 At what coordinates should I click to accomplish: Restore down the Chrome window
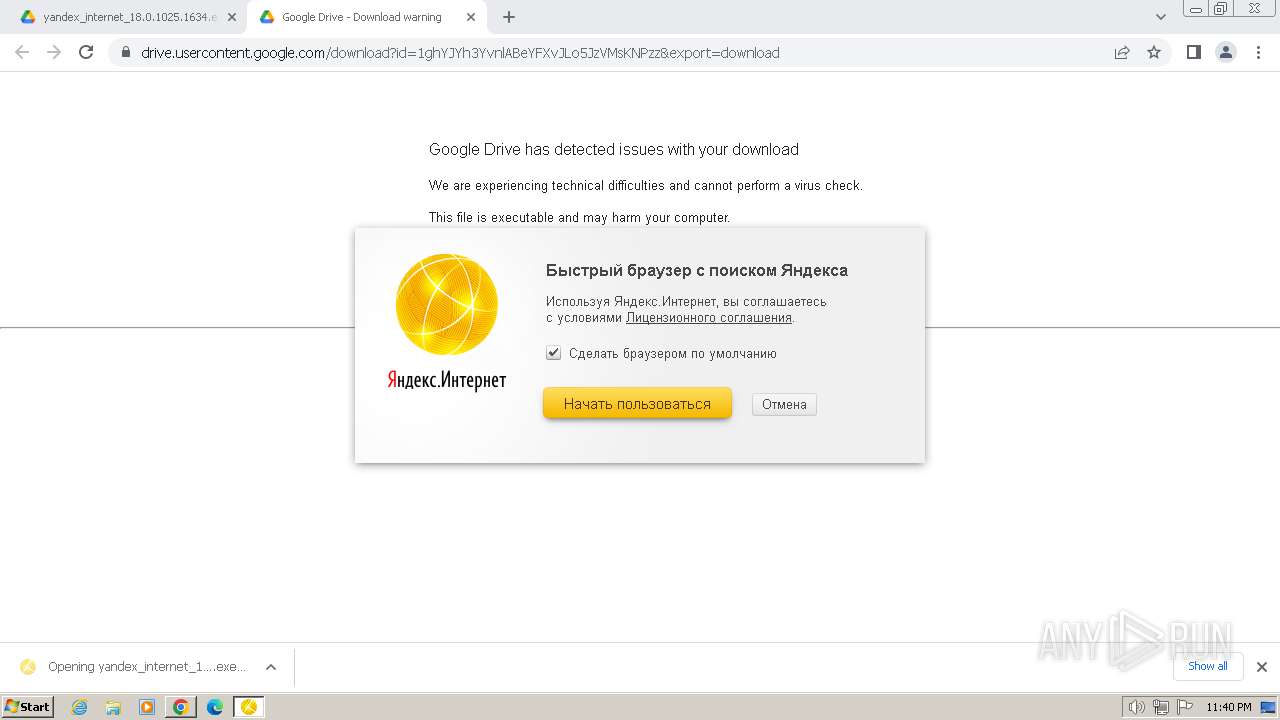(x=1221, y=8)
